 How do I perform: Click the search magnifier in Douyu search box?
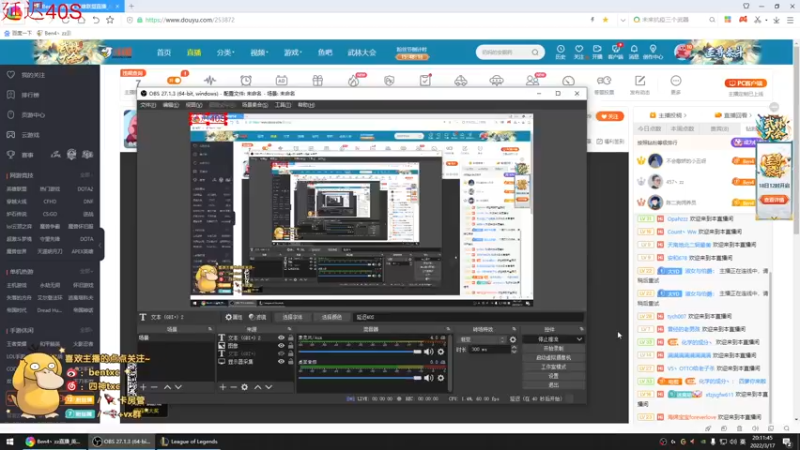click(535, 52)
